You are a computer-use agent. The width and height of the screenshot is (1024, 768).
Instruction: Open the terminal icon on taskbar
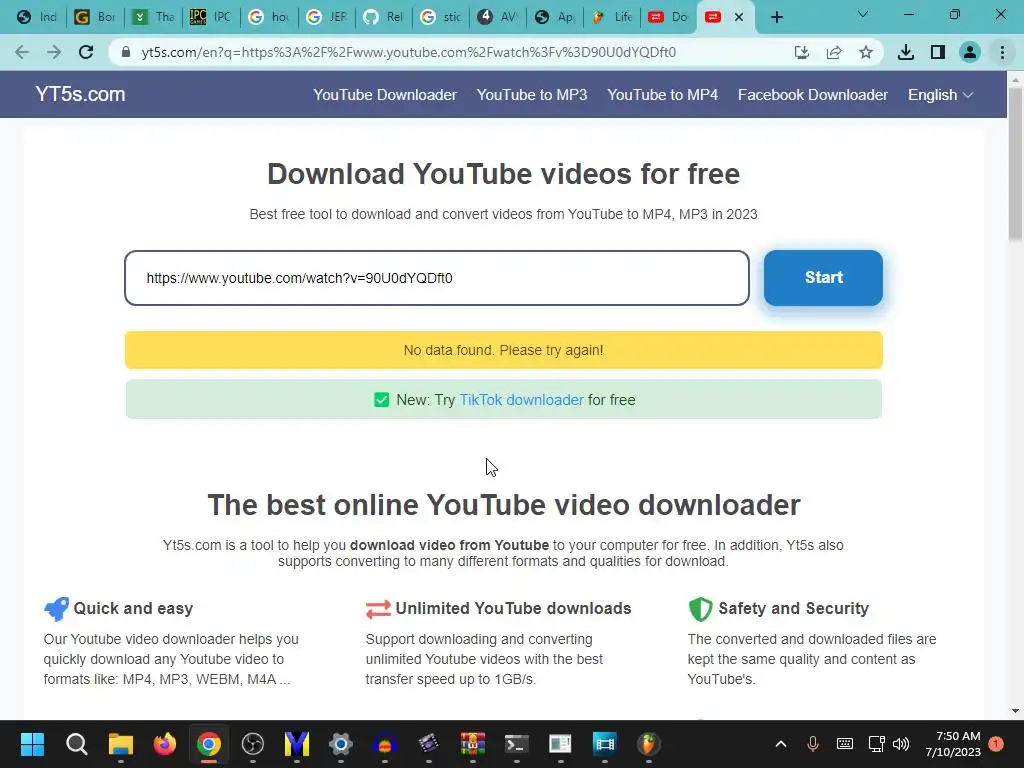tap(517, 744)
